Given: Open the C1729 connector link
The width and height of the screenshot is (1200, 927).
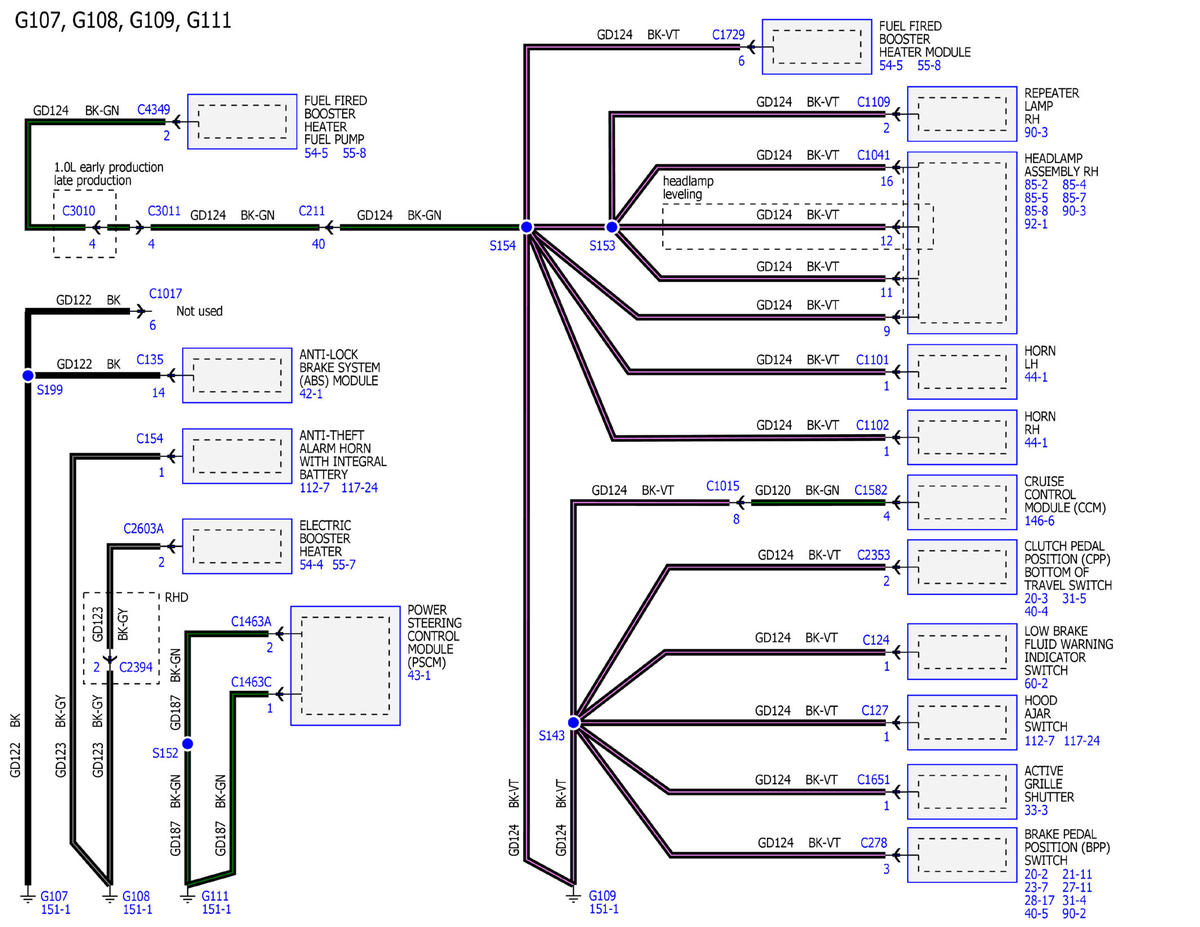Looking at the screenshot, I should tap(728, 34).
